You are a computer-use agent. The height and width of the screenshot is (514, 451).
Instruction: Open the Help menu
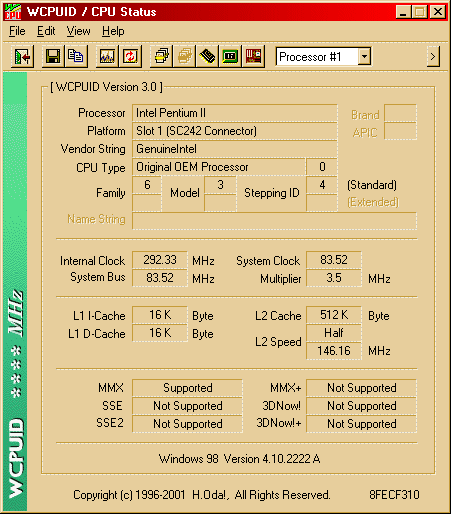[113, 31]
